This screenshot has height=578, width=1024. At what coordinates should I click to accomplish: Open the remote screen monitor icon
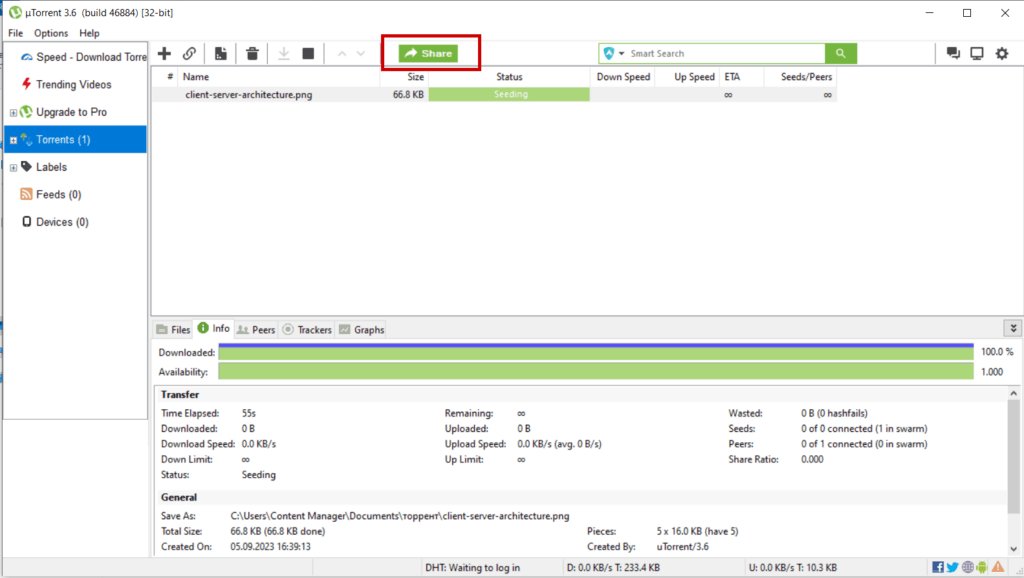(x=977, y=53)
